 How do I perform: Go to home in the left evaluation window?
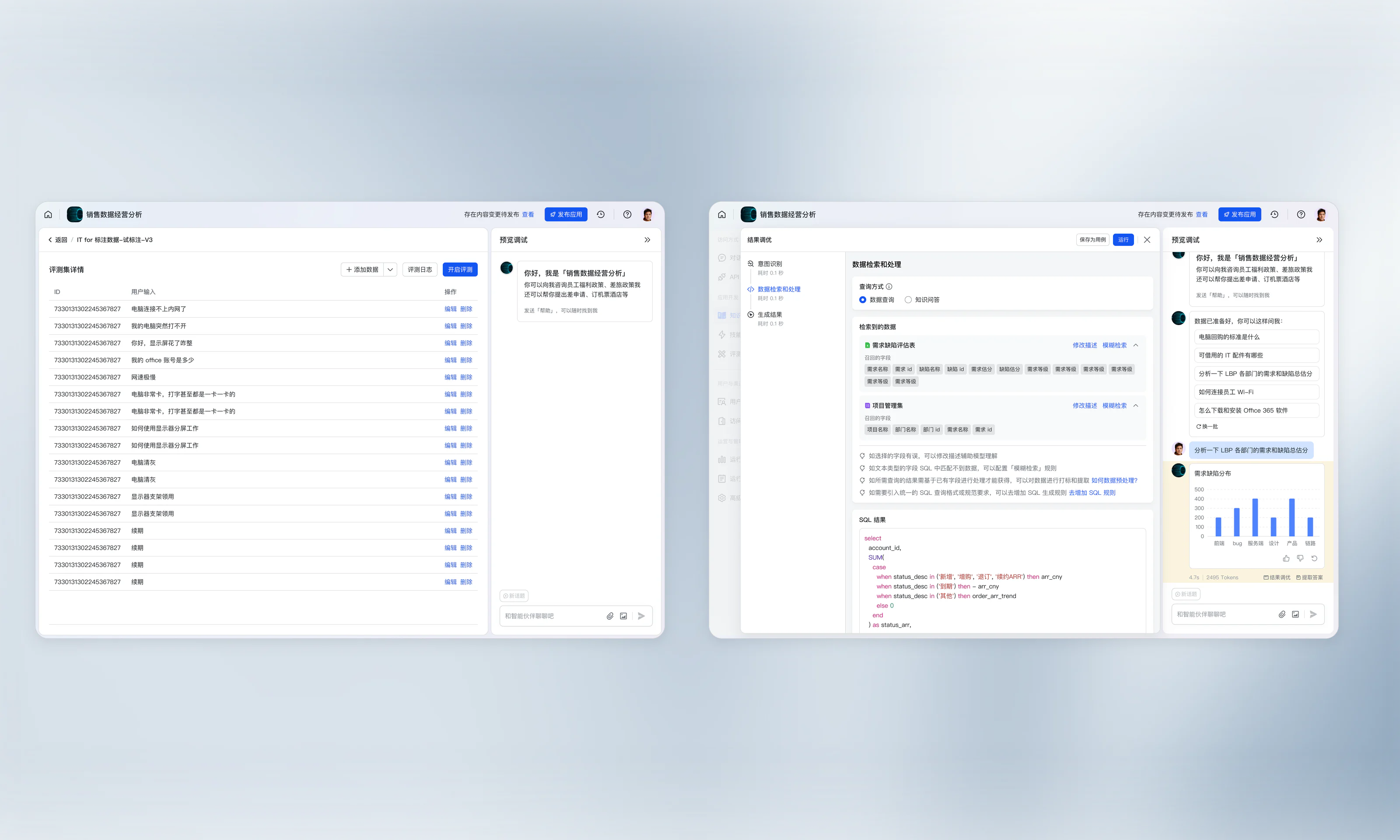pos(48,214)
